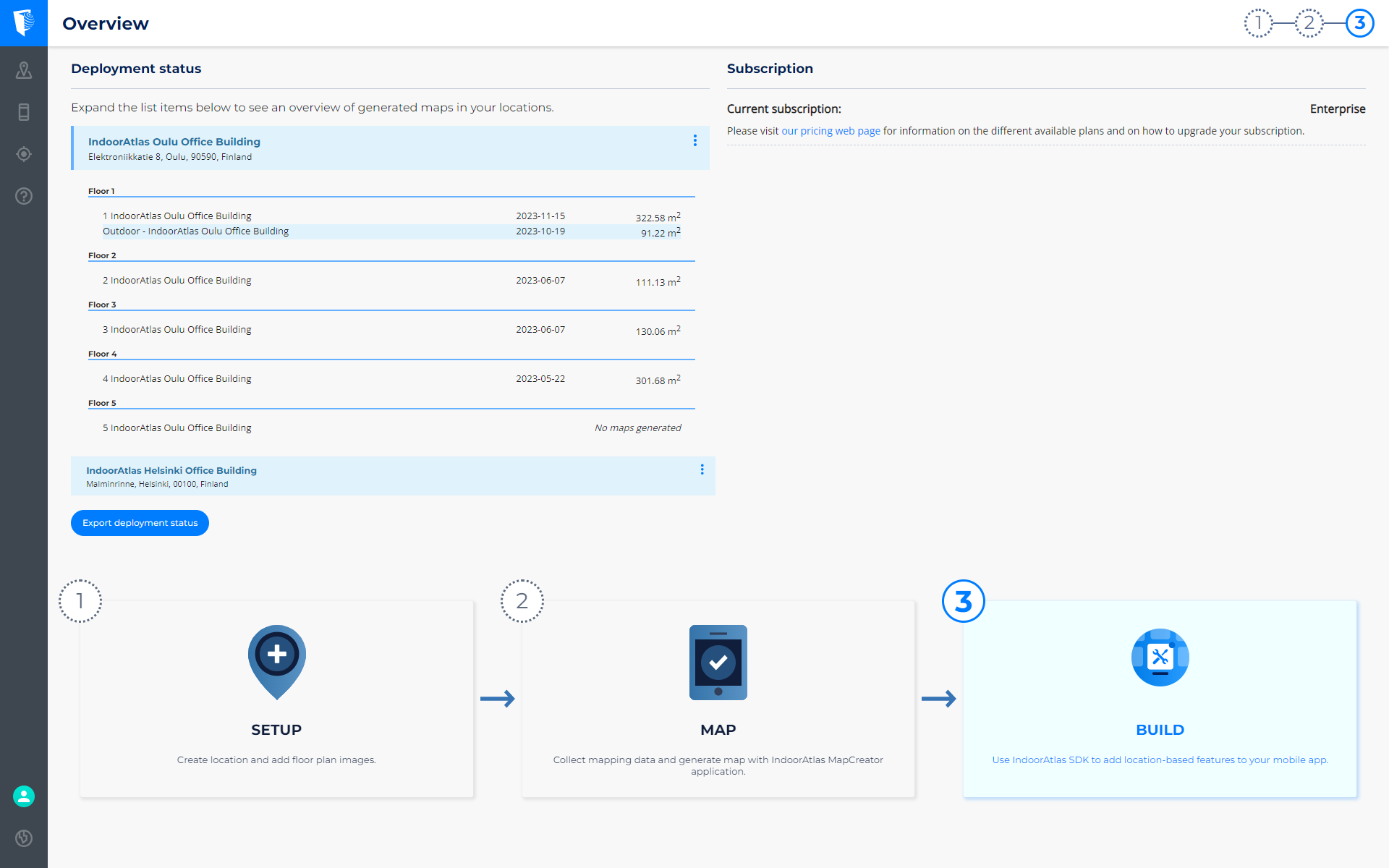Collapse IndoorAtlas Oulu Office Building item
The height and width of the screenshot is (868, 1389).
(174, 142)
